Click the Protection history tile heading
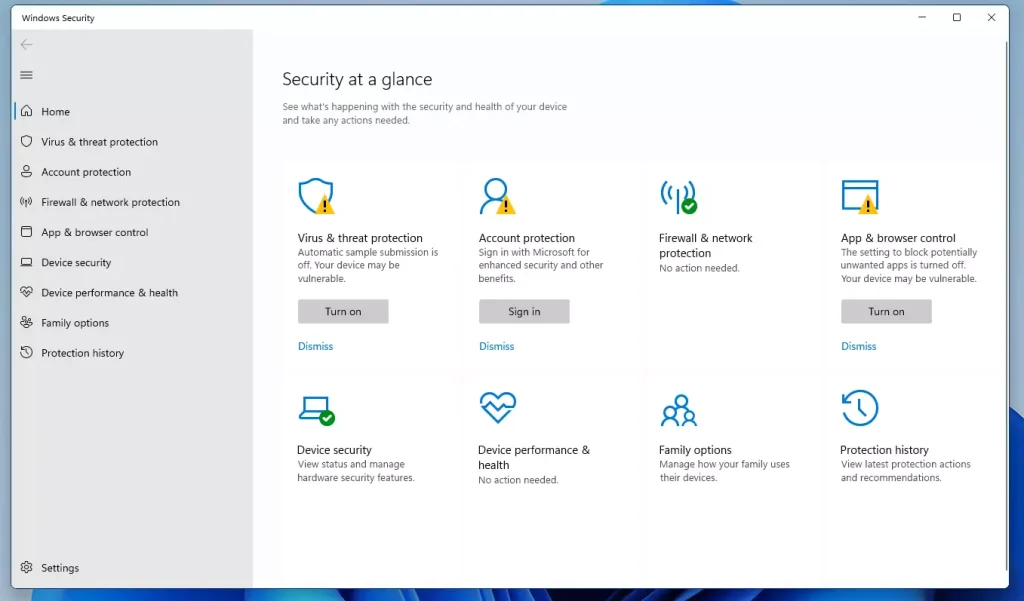The width and height of the screenshot is (1024, 601). (884, 449)
